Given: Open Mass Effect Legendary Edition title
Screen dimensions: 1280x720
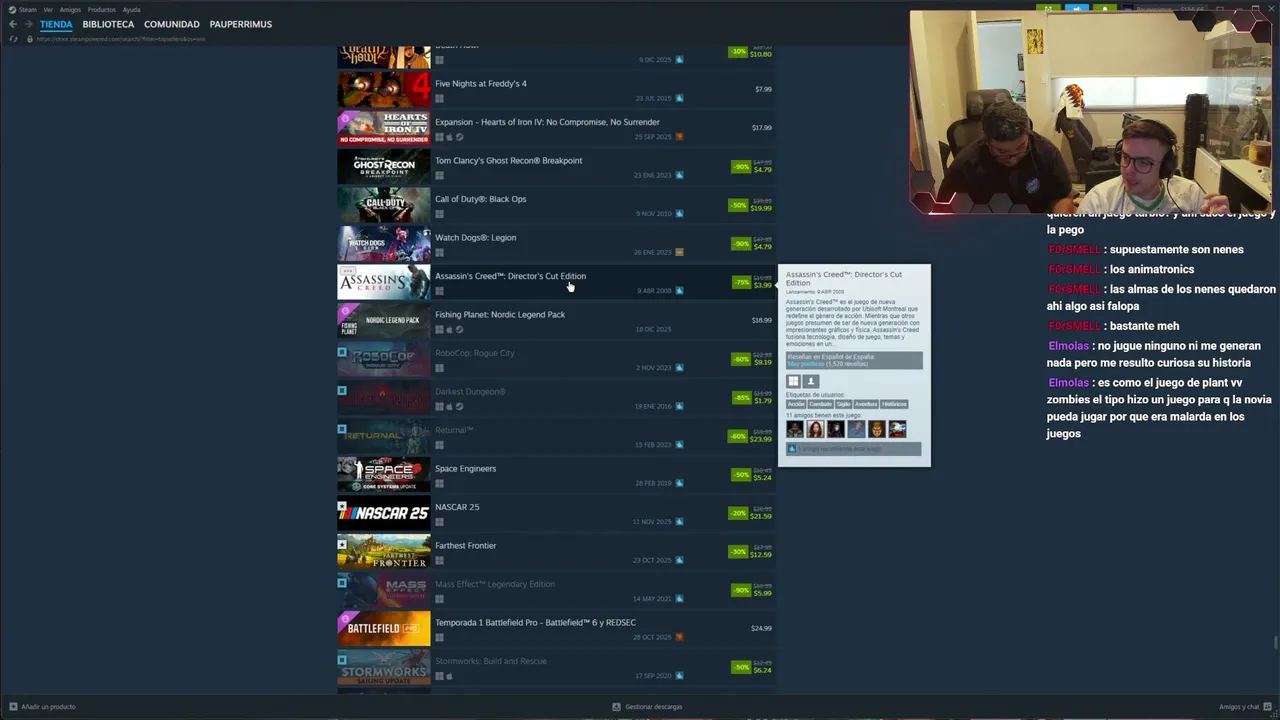Looking at the screenshot, I should point(495,584).
